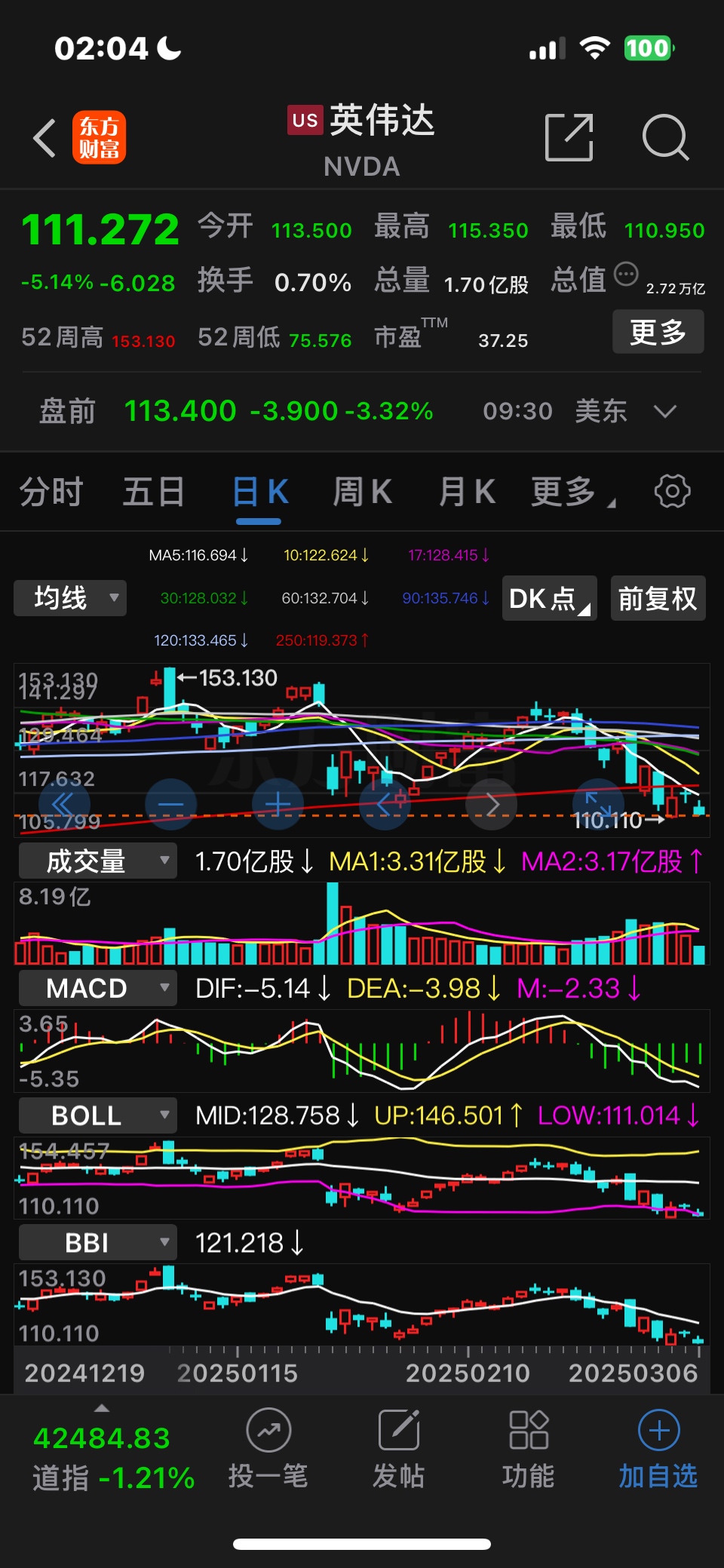The image size is (724, 1568).
Task: Move chart cursor left one candle
Action: coord(385,804)
